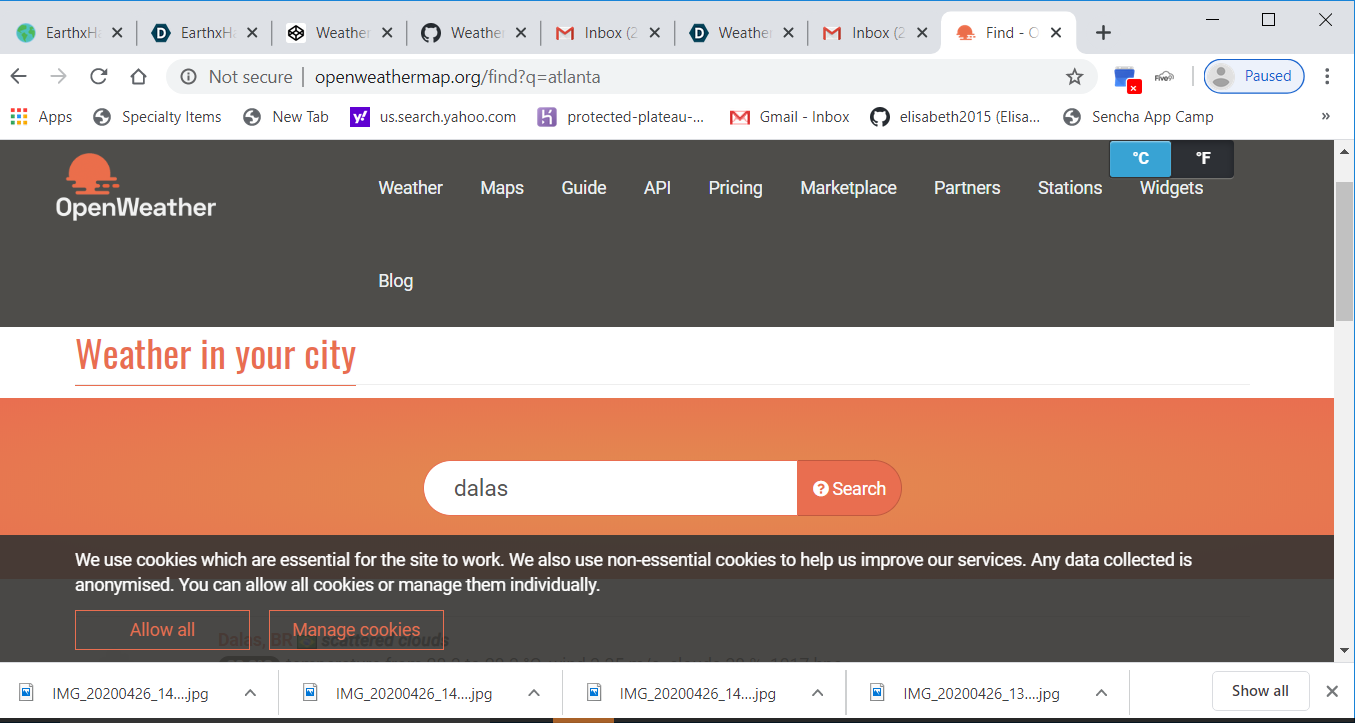Image resolution: width=1355 pixels, height=723 pixels.
Task: Click Allow all cookies button
Action: click(x=162, y=630)
